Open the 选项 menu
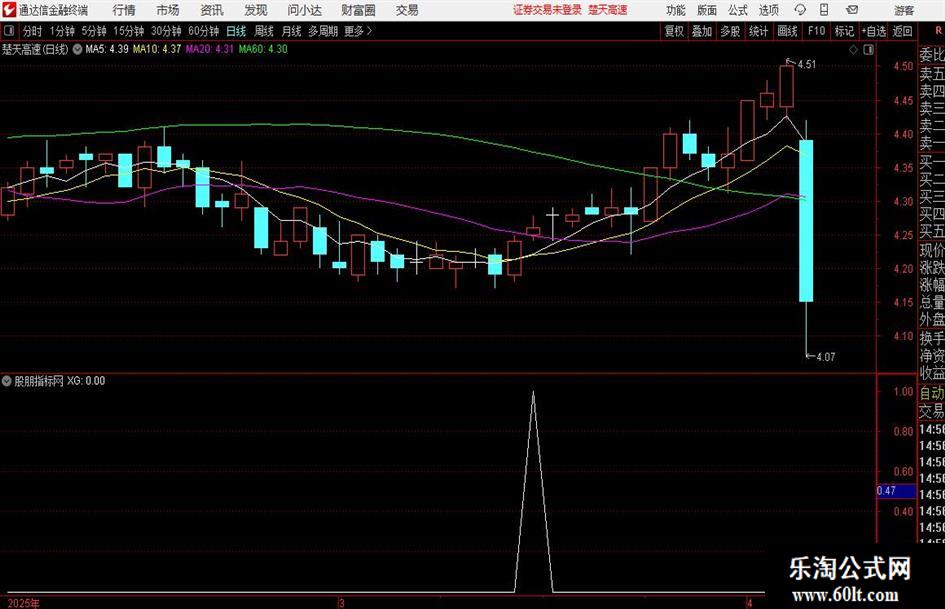945x609 pixels. pyautogui.click(x=769, y=10)
